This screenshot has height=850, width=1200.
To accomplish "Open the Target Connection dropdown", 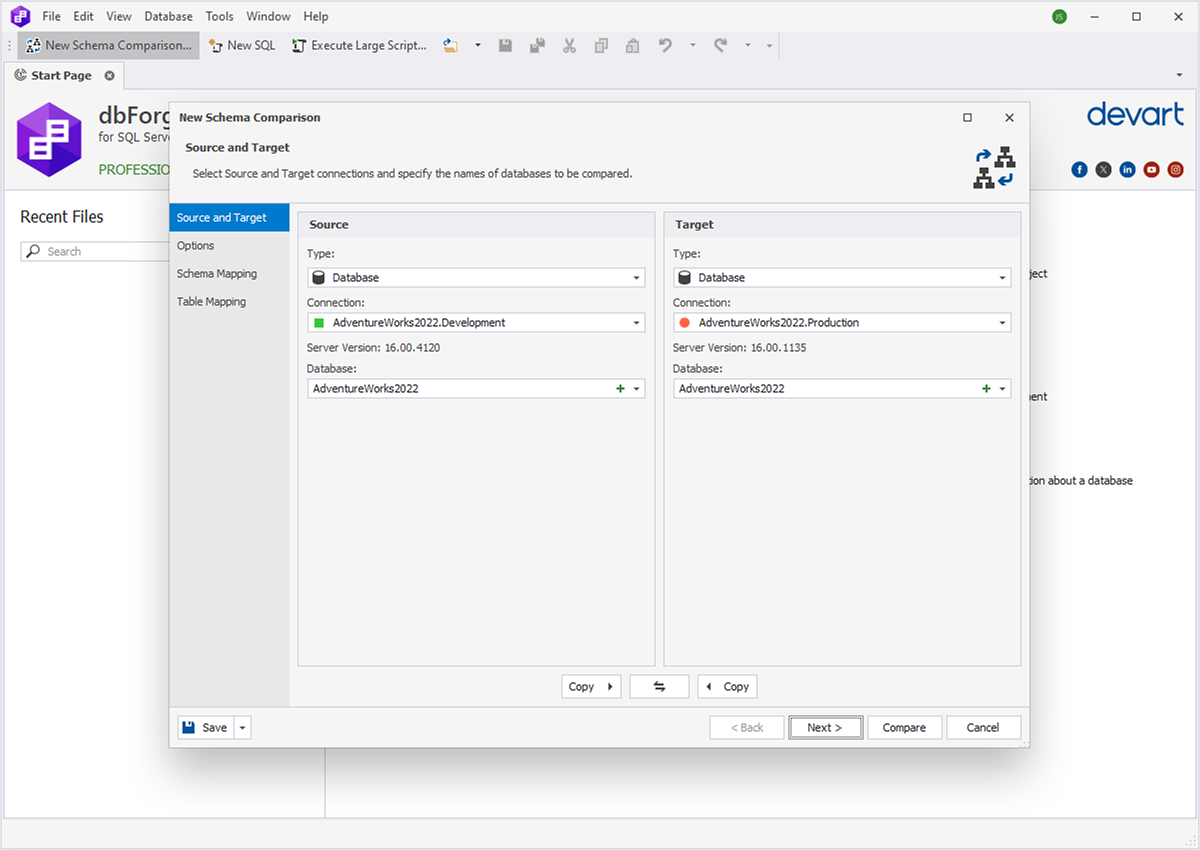I will pos(842,322).
